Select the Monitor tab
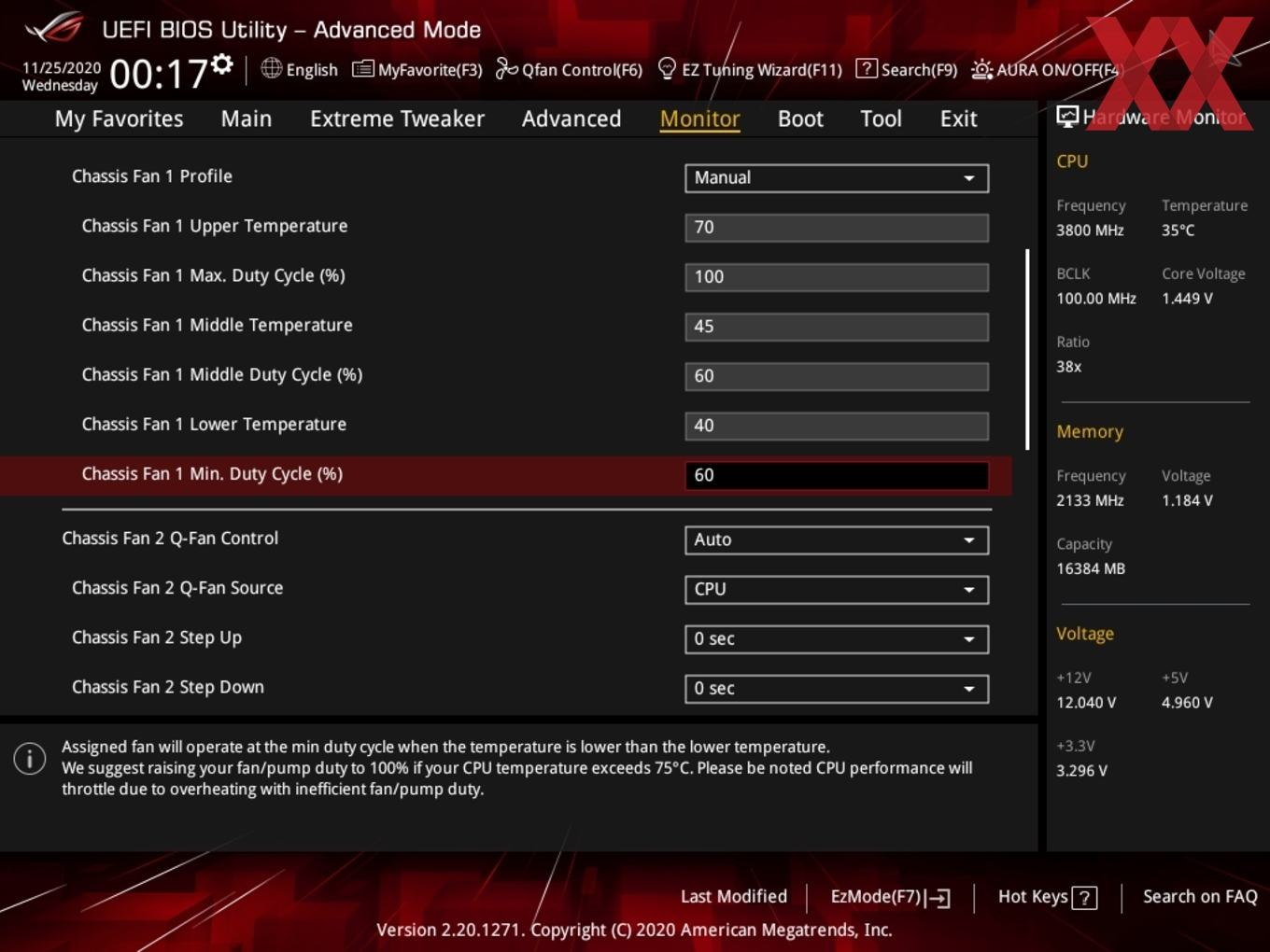The height and width of the screenshot is (952, 1270). coord(700,119)
